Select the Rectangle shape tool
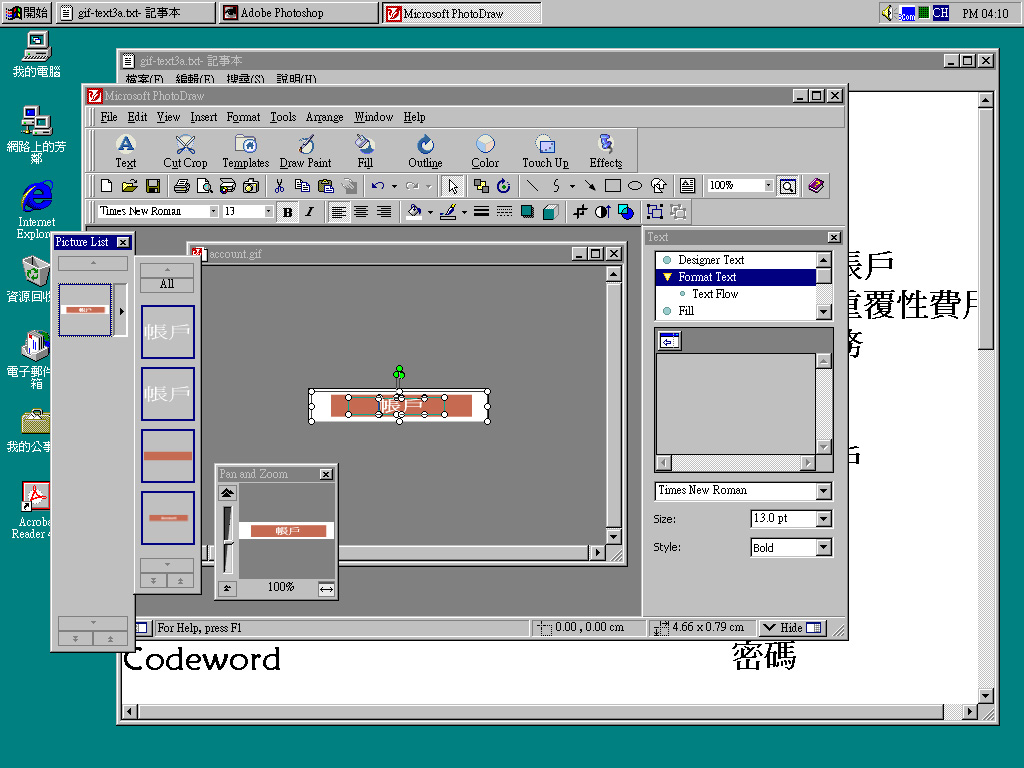1024x768 pixels. click(x=613, y=186)
